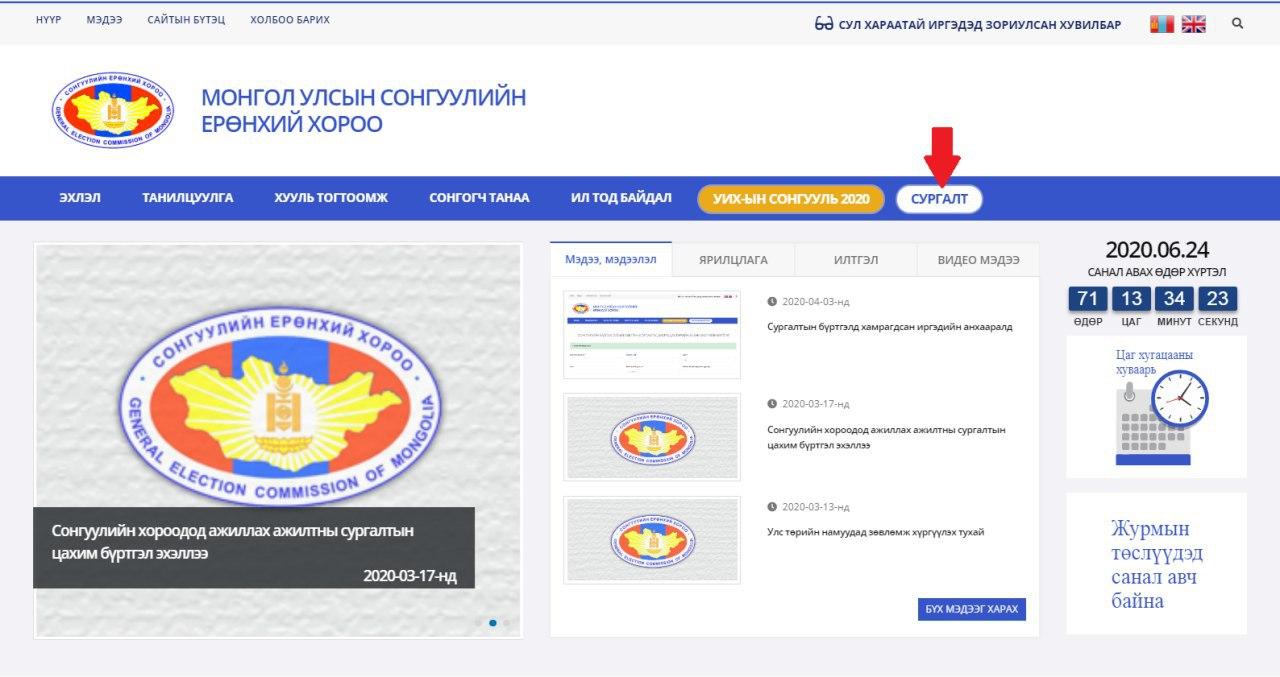Screen dimensions: 1280x677
Task: Click the hours countdown box showing 13
Action: click(1132, 298)
